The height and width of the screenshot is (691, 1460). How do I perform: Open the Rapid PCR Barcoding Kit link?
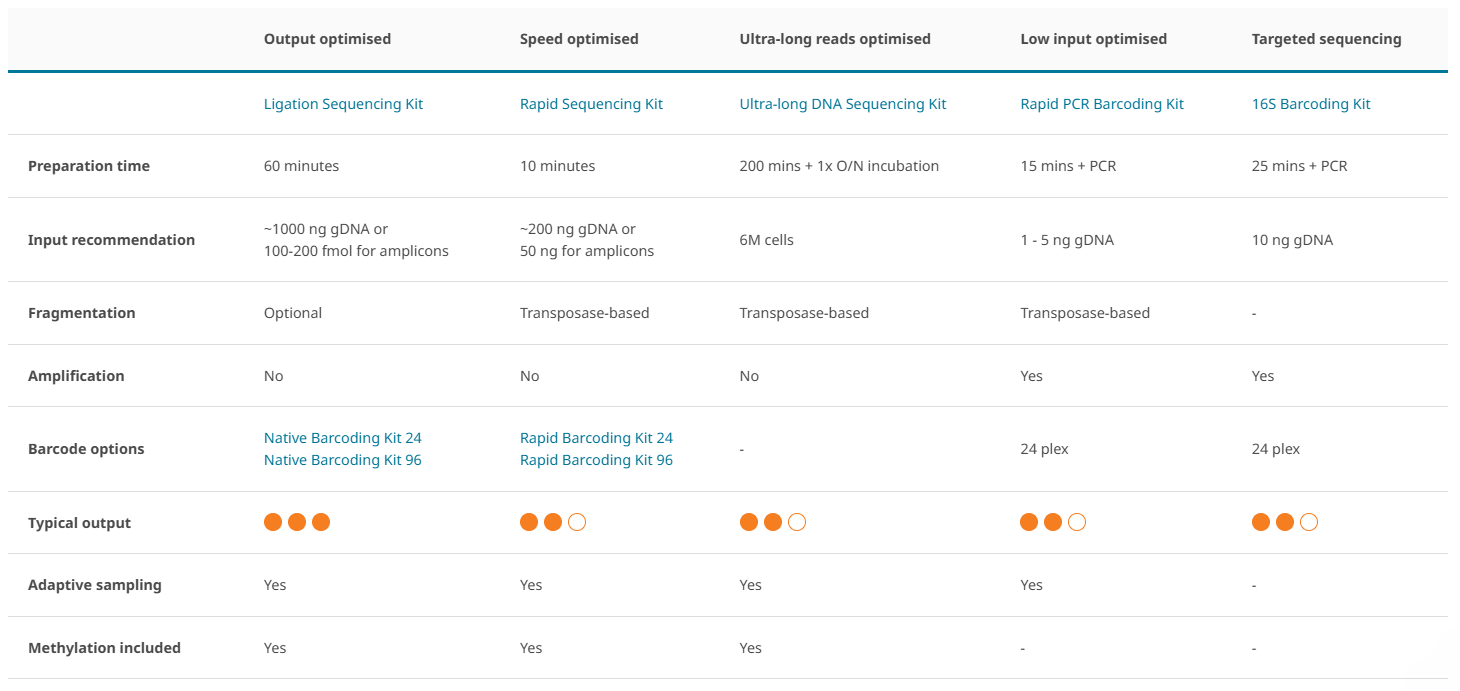tap(1101, 104)
